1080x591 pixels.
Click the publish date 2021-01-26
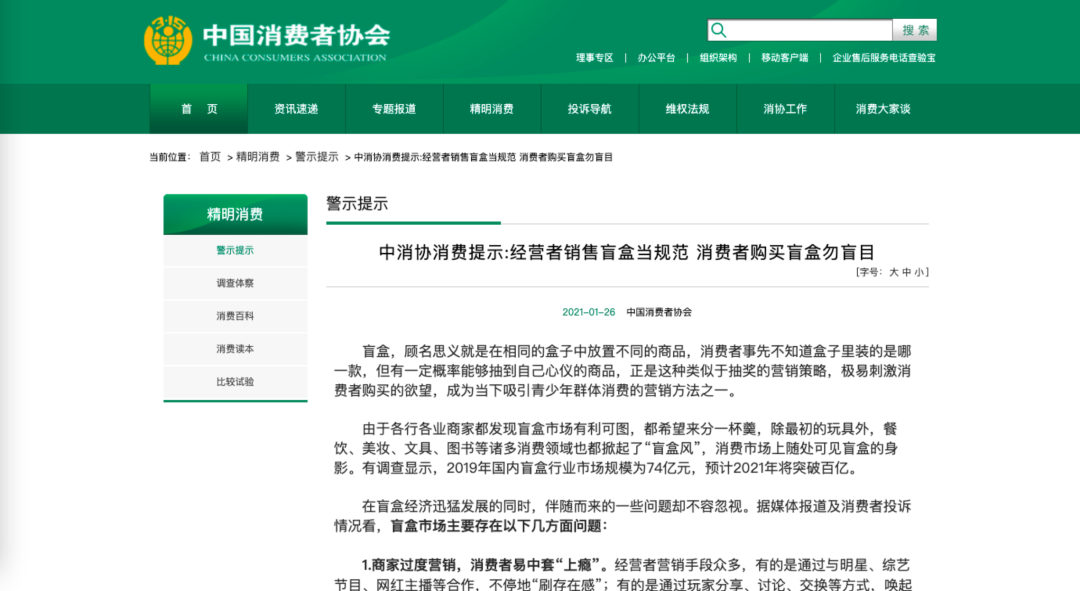click(x=588, y=312)
